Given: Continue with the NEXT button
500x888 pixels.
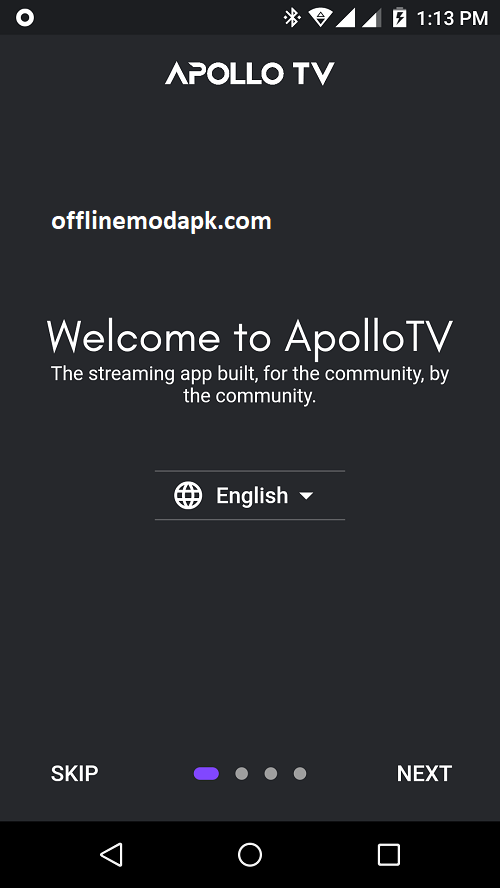Looking at the screenshot, I should coord(424,774).
